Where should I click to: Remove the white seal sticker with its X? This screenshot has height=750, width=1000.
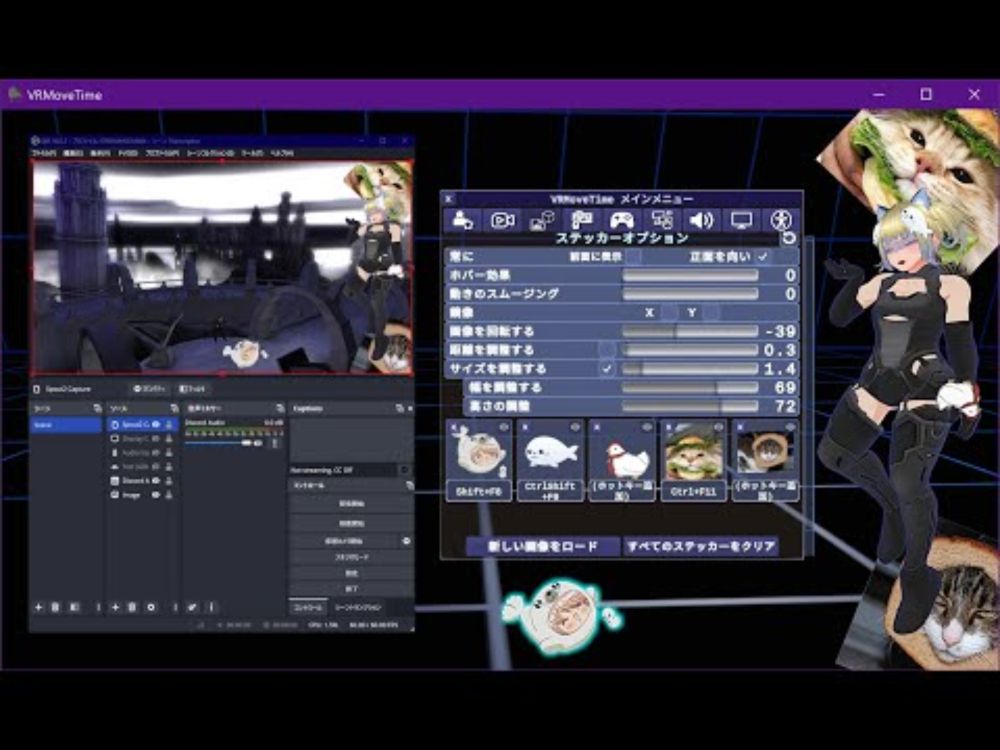coord(524,427)
